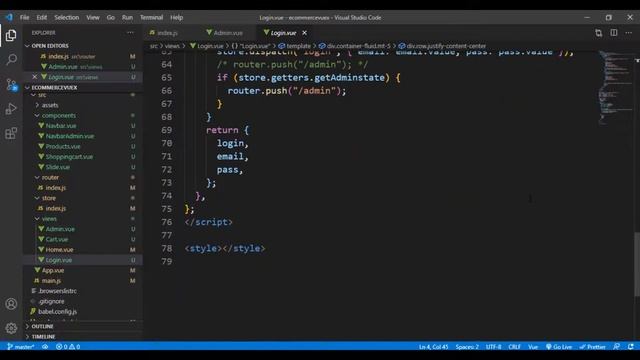Click the Prettier status bar item
The image size is (640, 360).
pyautogui.click(x=592, y=347)
